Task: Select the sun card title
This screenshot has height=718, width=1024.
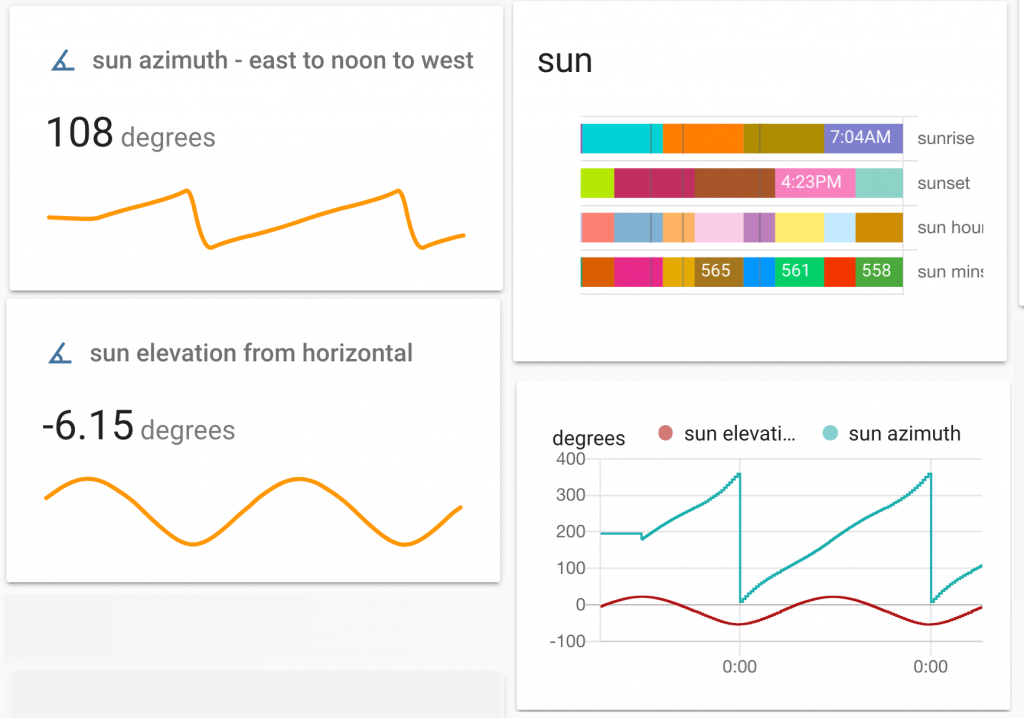Action: point(565,60)
